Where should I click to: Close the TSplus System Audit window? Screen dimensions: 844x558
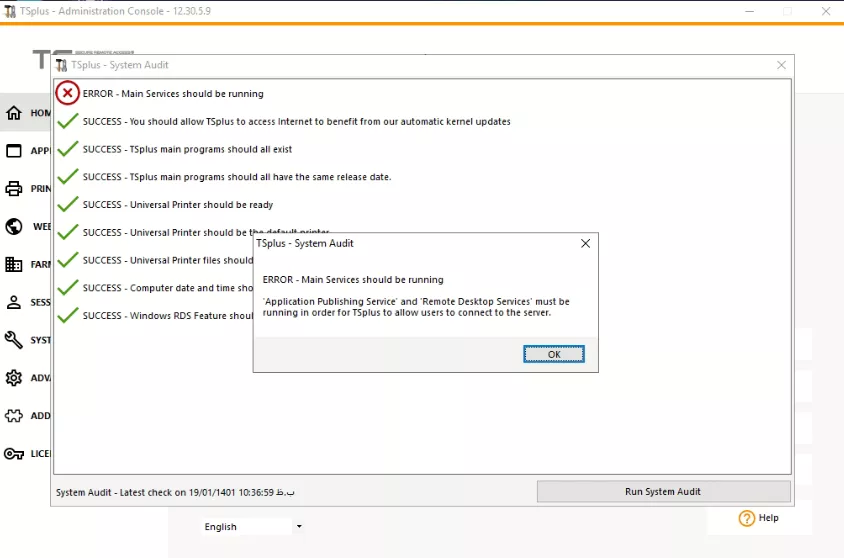coord(782,65)
